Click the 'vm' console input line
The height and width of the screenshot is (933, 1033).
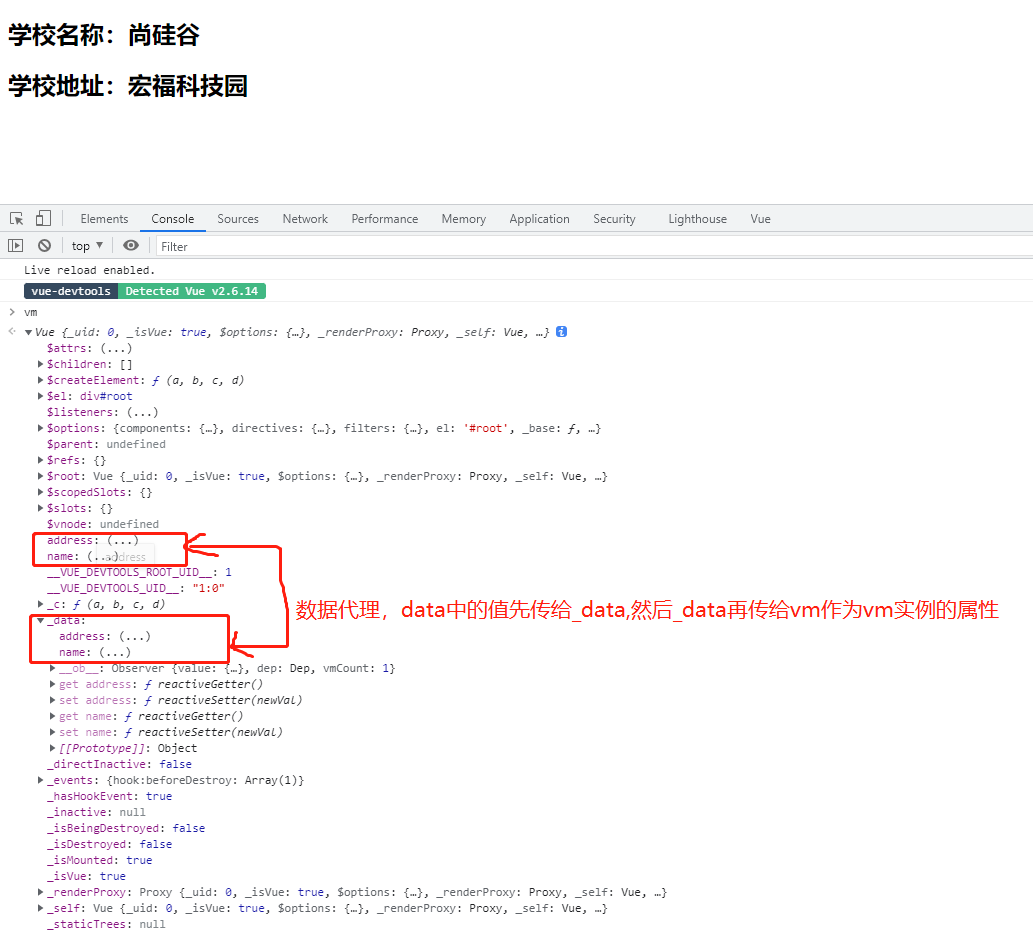[x=31, y=312]
